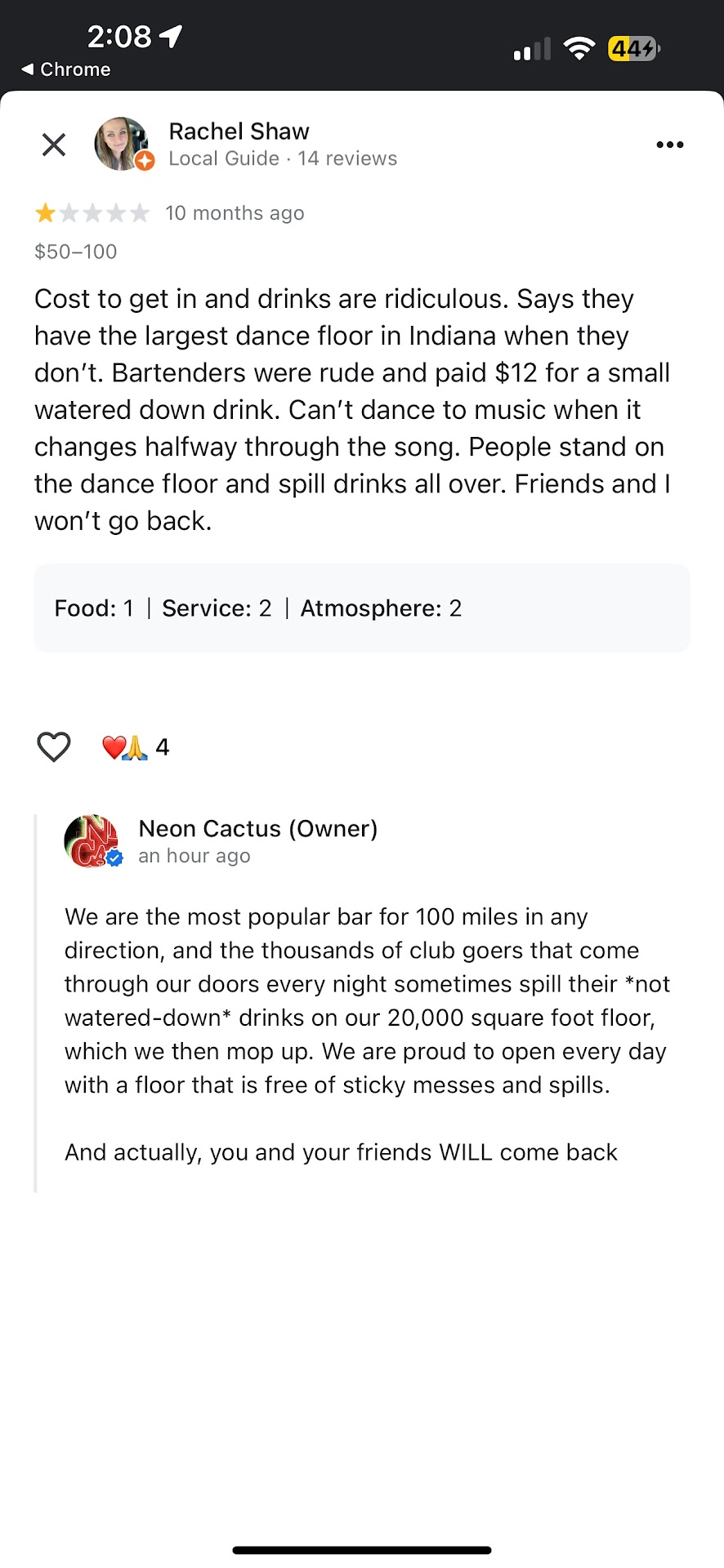
Task: Like the review with the heart icon
Action: 54,746
